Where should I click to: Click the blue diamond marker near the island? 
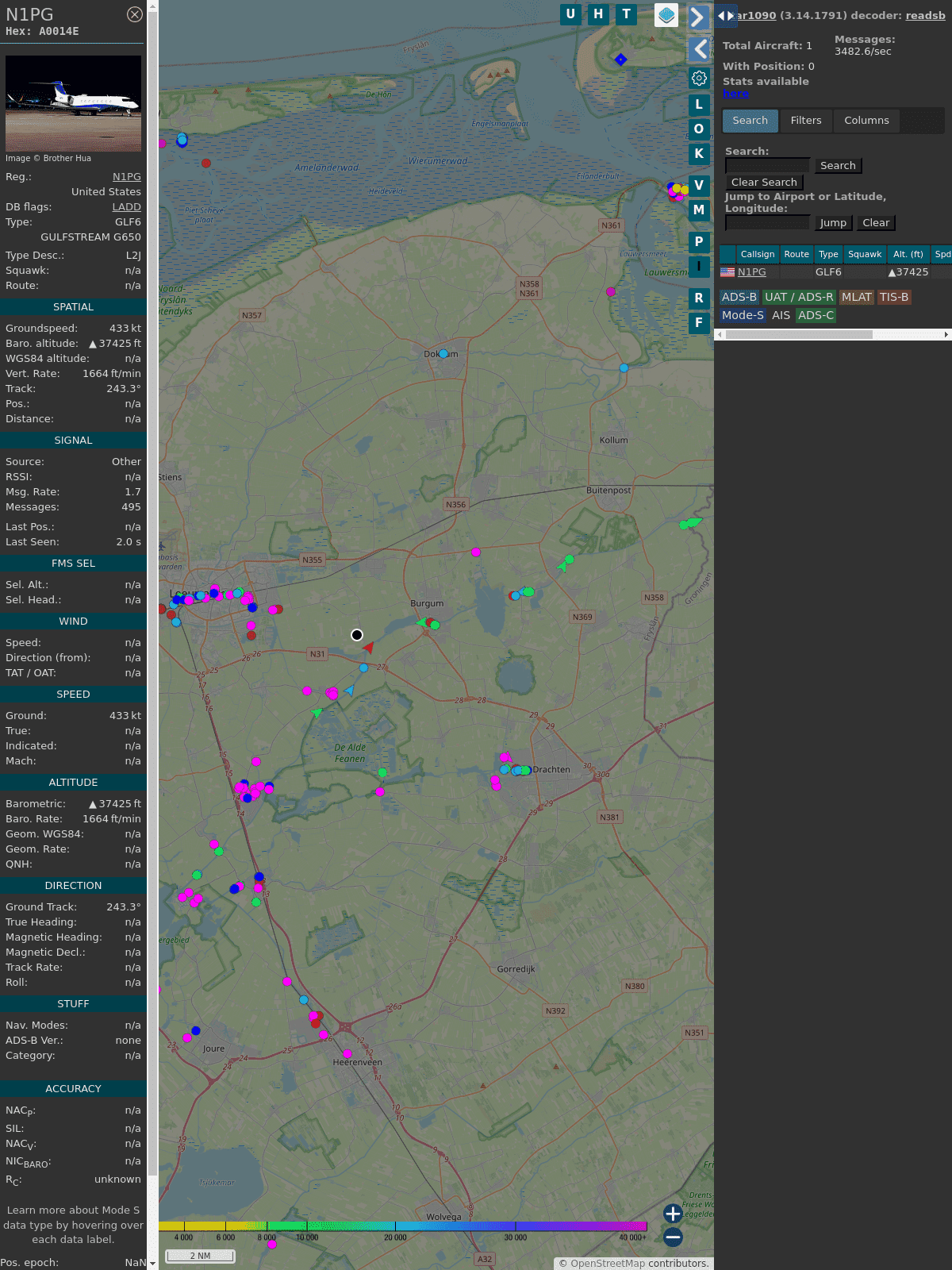pos(621,60)
